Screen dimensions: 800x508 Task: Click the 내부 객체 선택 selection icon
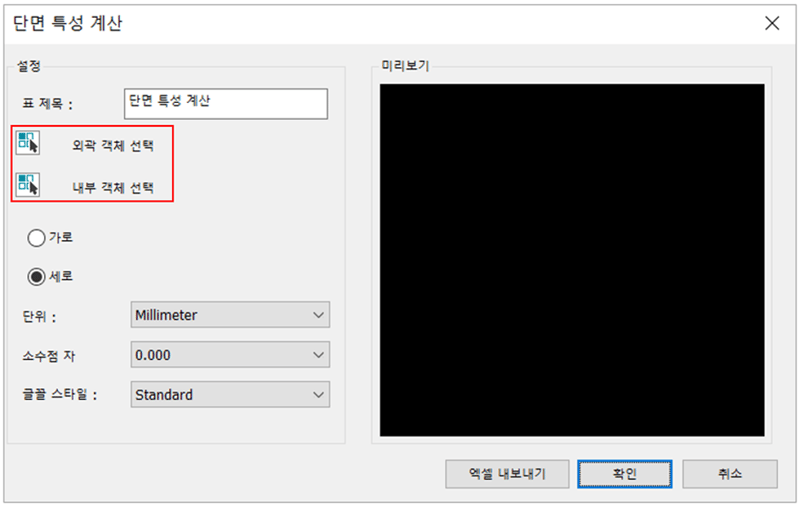[x=28, y=185]
